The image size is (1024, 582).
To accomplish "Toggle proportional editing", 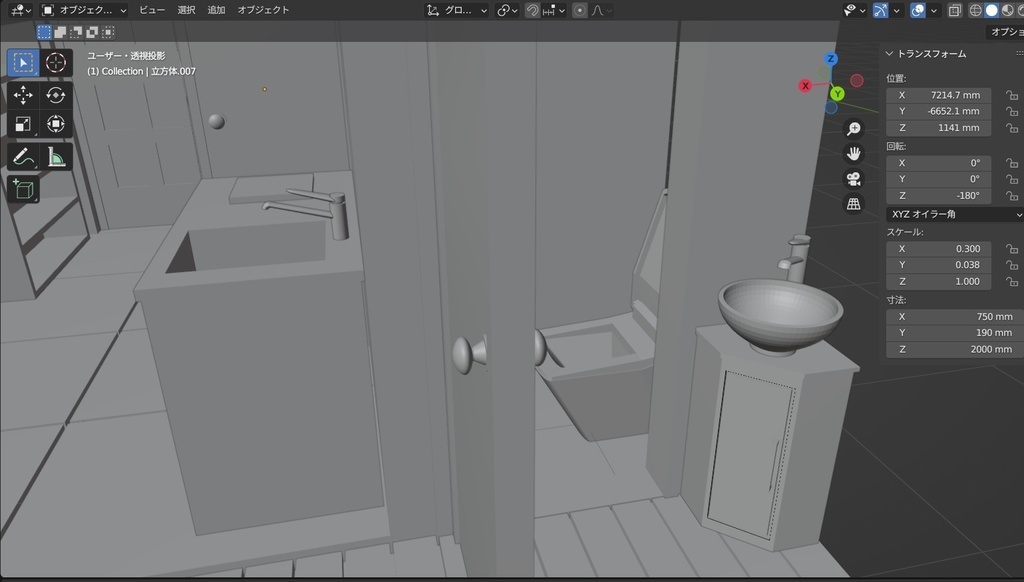I will coord(578,10).
